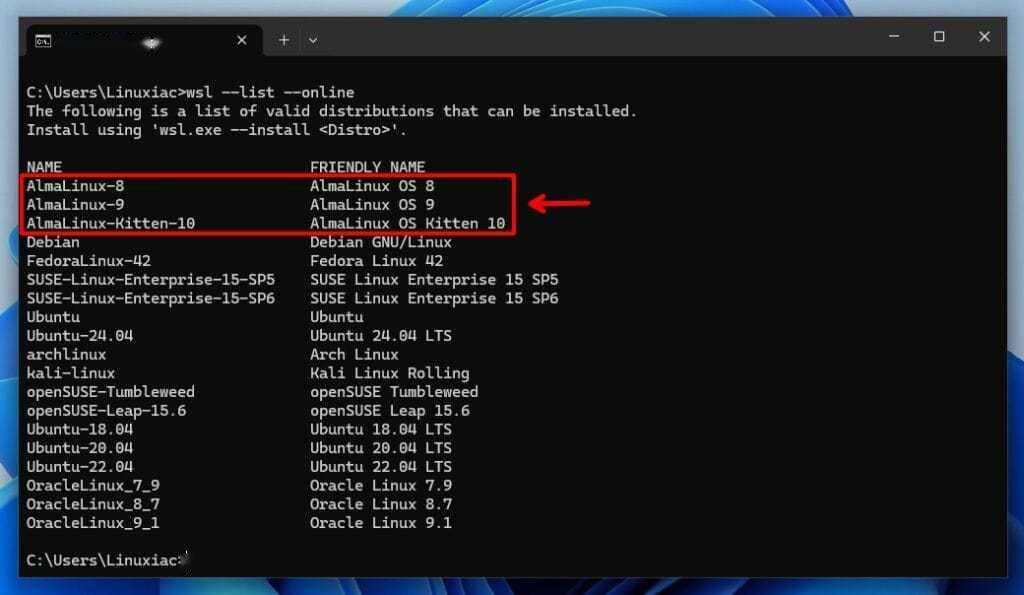Select the AlmaLinux-9 entry
The image size is (1024, 595).
tap(75, 204)
